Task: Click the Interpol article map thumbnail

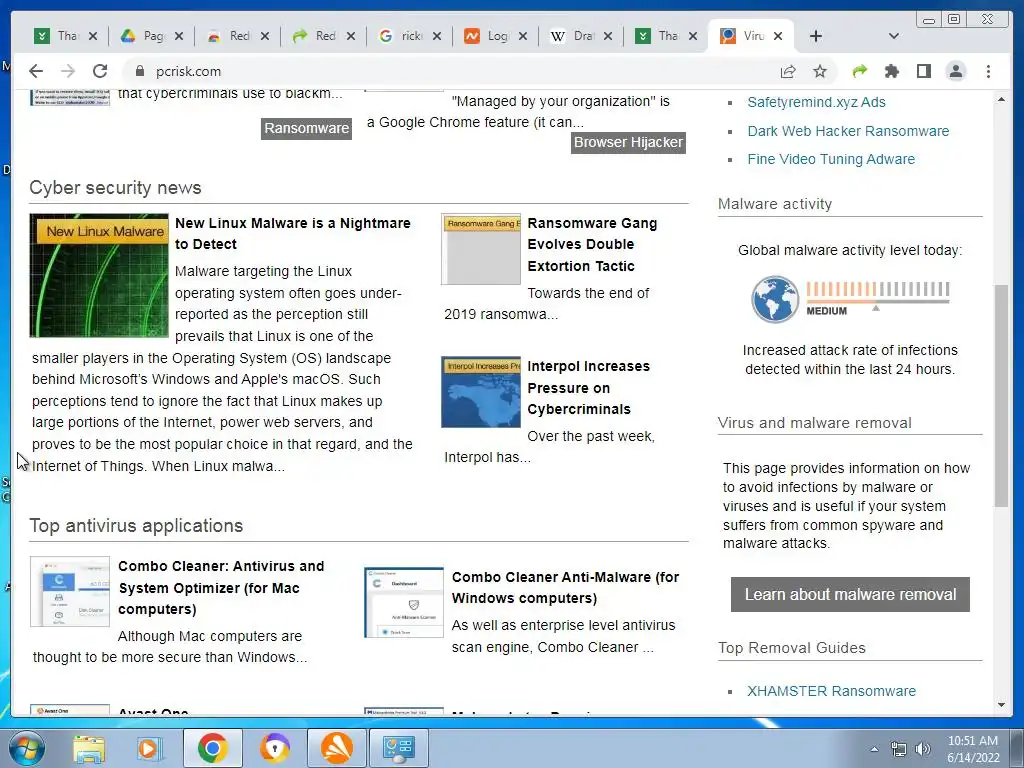Action: pos(481,392)
